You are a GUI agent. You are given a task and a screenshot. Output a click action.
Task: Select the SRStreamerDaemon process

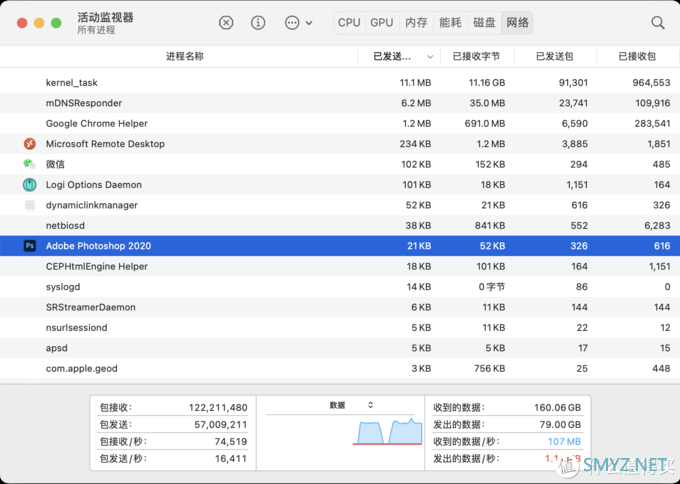[x=91, y=307]
